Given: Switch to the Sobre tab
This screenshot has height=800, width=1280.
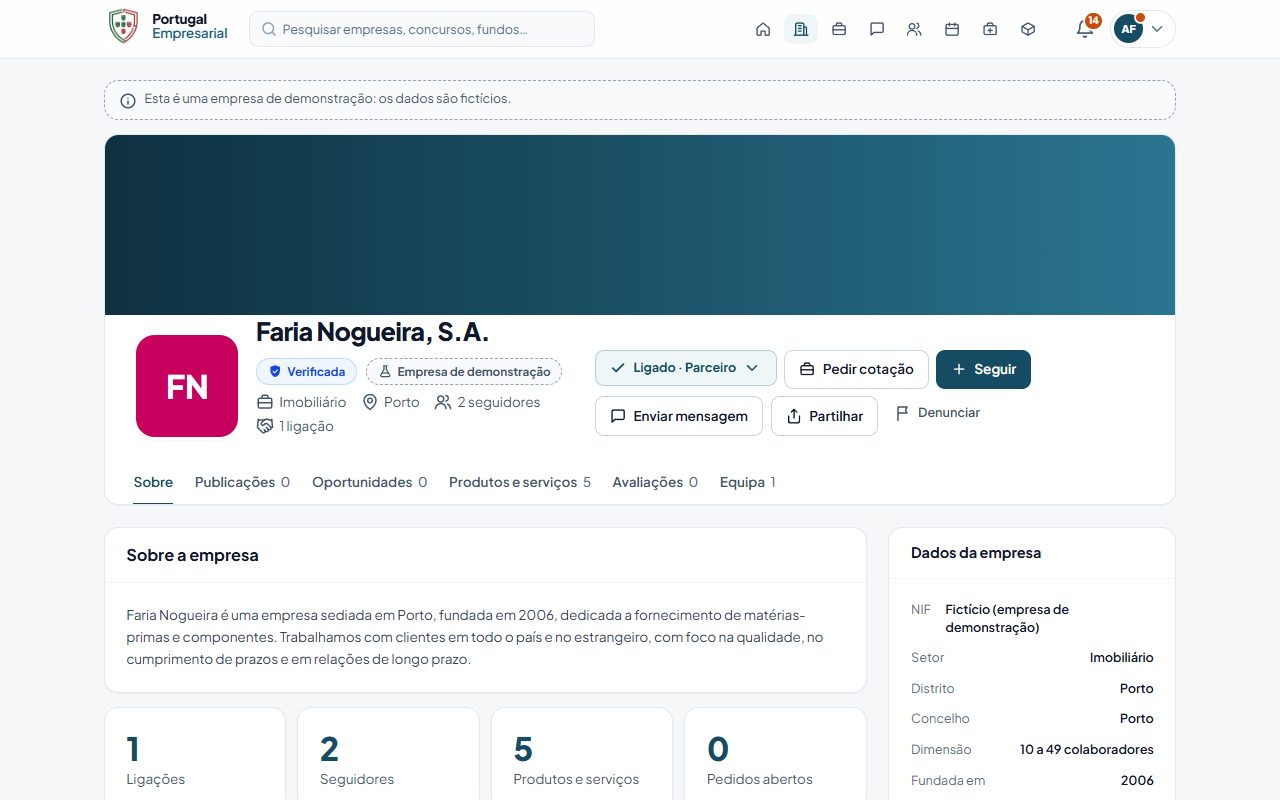Looking at the screenshot, I should [153, 483].
